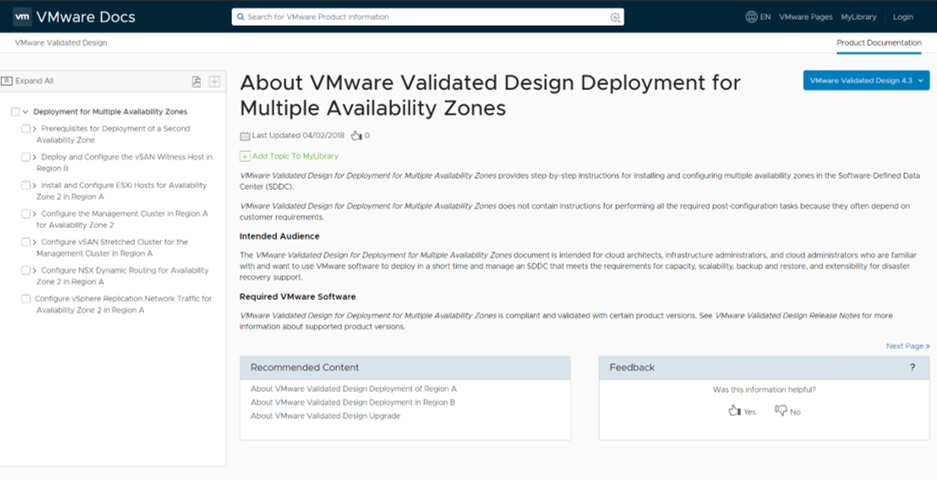Expand Configure vSAN Stretched Cluster chevron

pyautogui.click(x=35, y=242)
